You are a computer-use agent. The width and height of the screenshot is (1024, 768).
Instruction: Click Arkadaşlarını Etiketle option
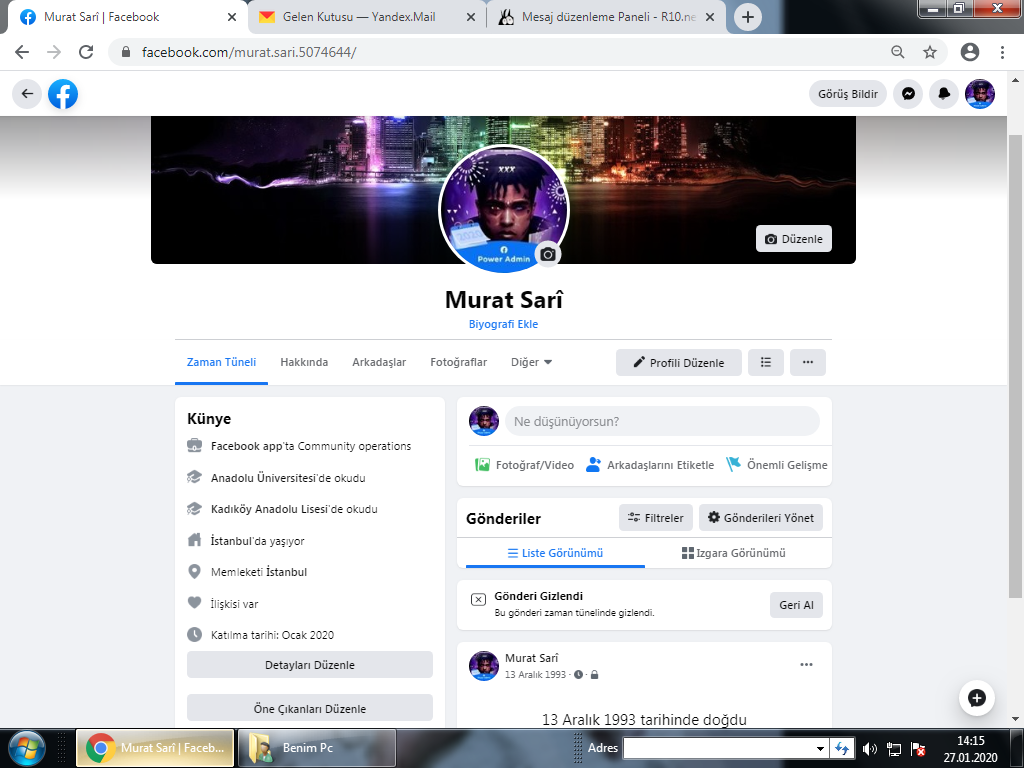(650, 465)
